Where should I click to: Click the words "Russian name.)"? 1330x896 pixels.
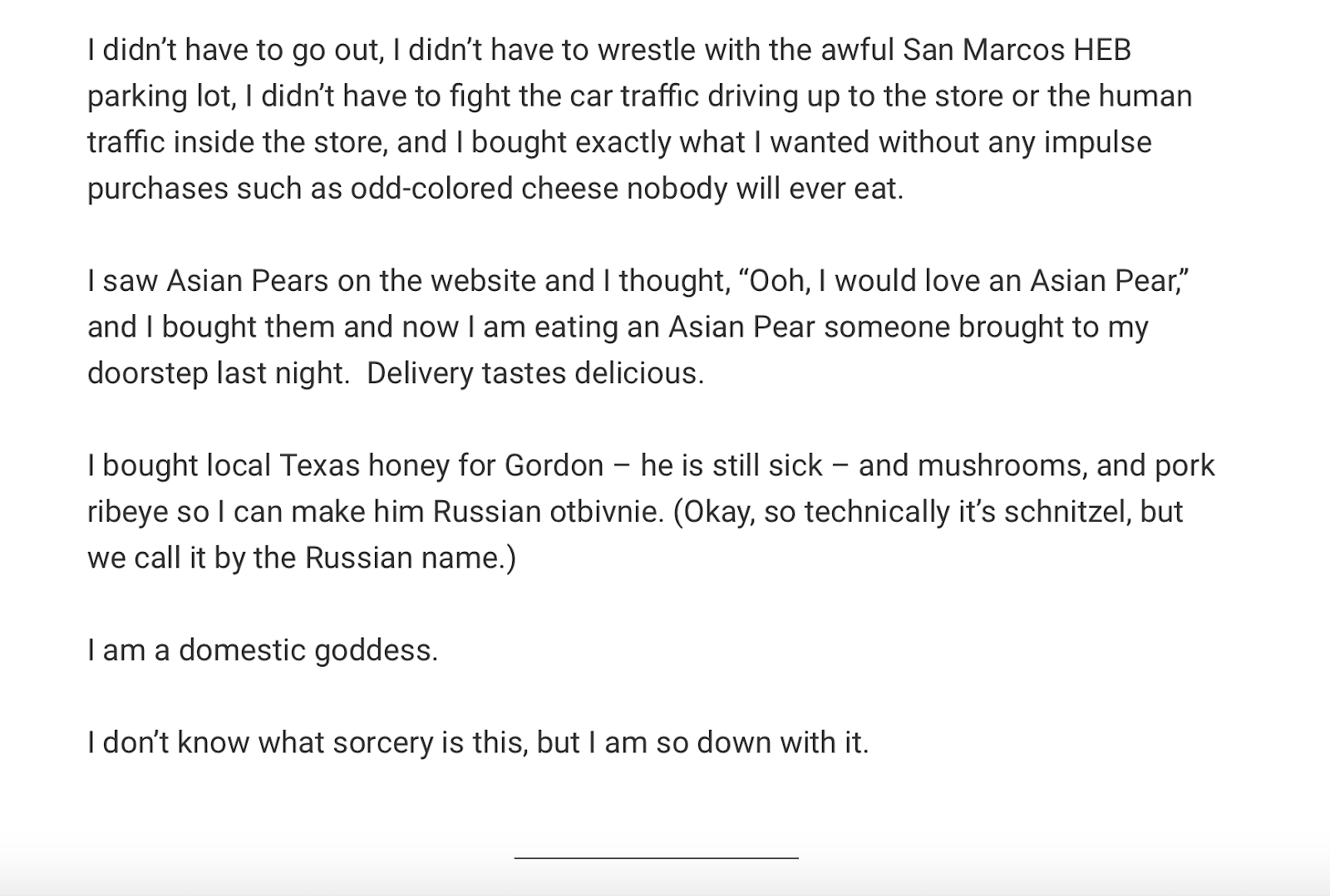point(411,558)
